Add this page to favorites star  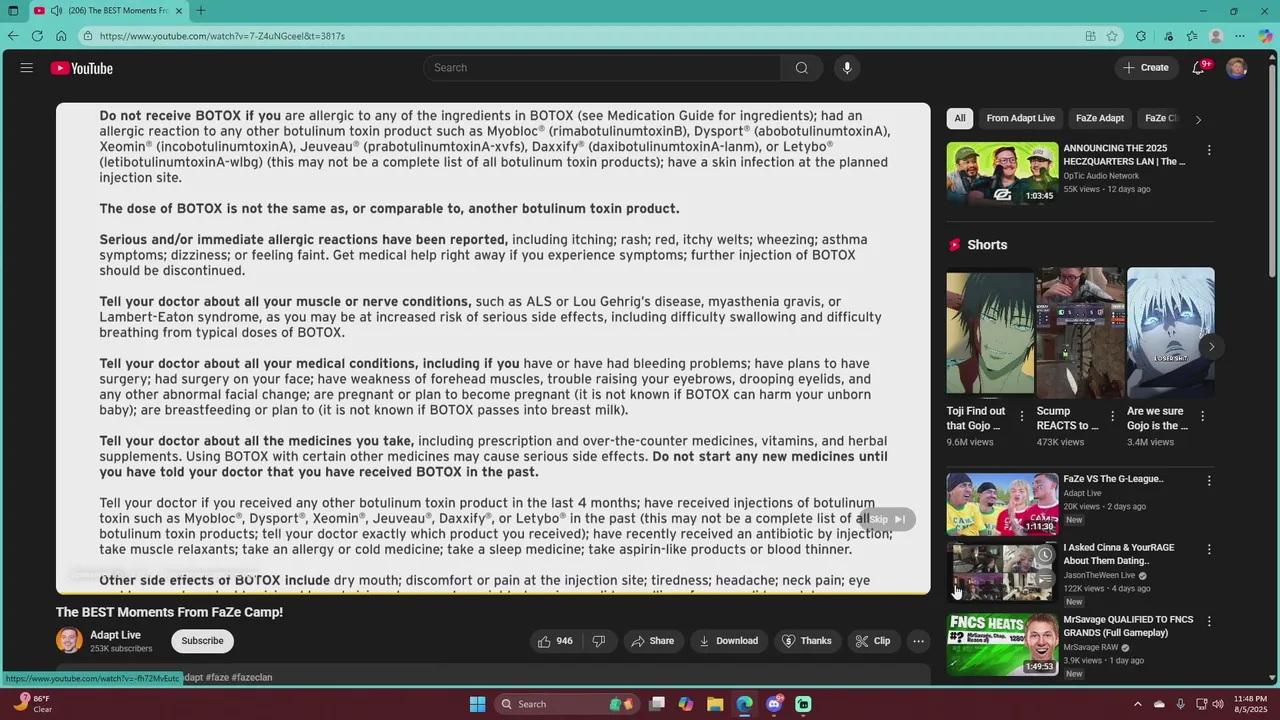(x=1112, y=36)
